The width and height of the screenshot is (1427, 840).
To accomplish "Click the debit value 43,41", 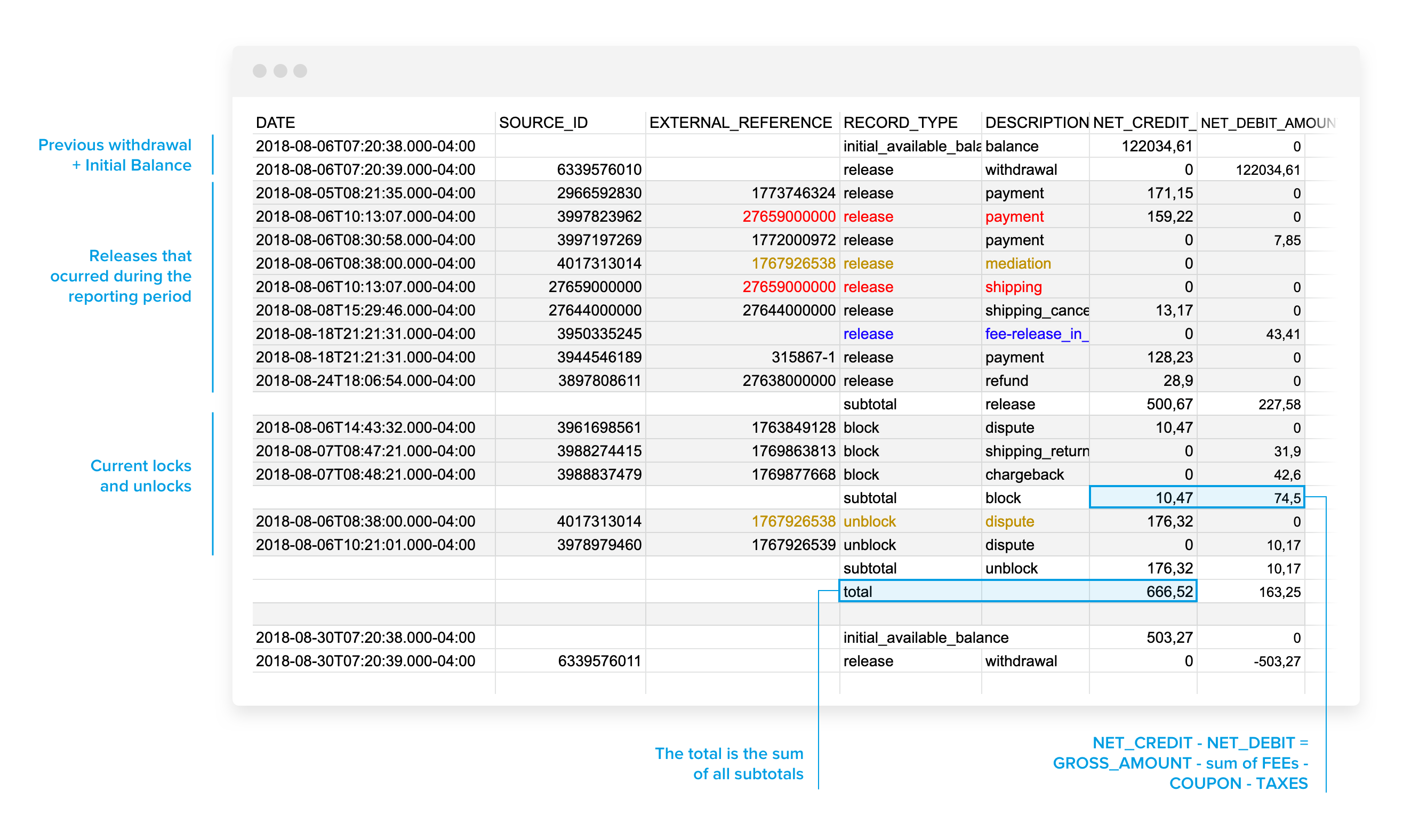I will pyautogui.click(x=1282, y=334).
